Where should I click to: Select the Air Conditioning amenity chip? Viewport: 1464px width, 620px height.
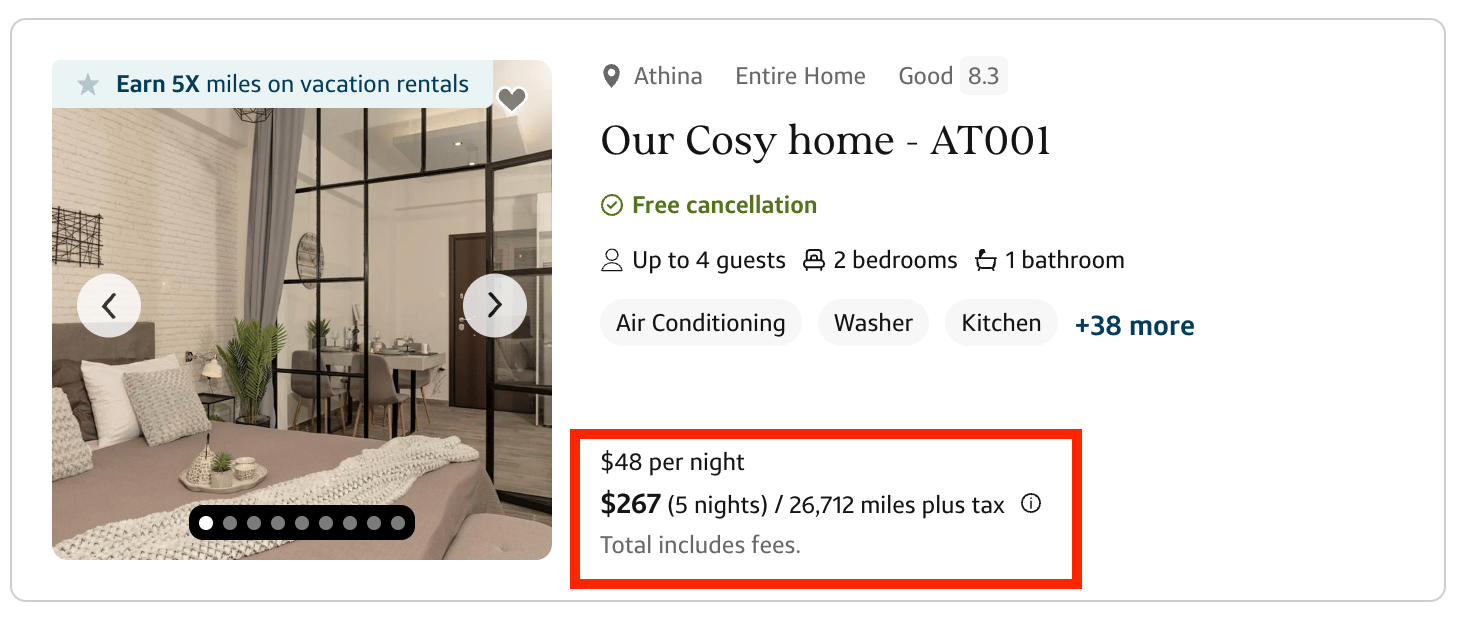pyautogui.click(x=699, y=322)
